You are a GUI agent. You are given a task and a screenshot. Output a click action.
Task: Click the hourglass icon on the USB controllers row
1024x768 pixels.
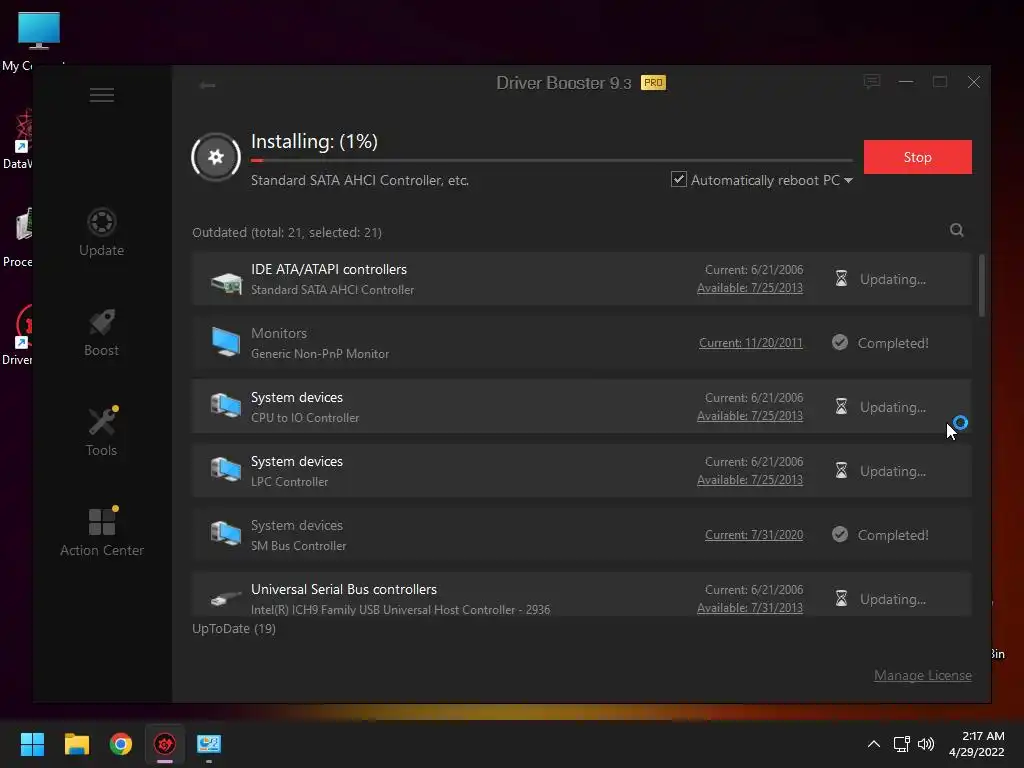pos(841,599)
